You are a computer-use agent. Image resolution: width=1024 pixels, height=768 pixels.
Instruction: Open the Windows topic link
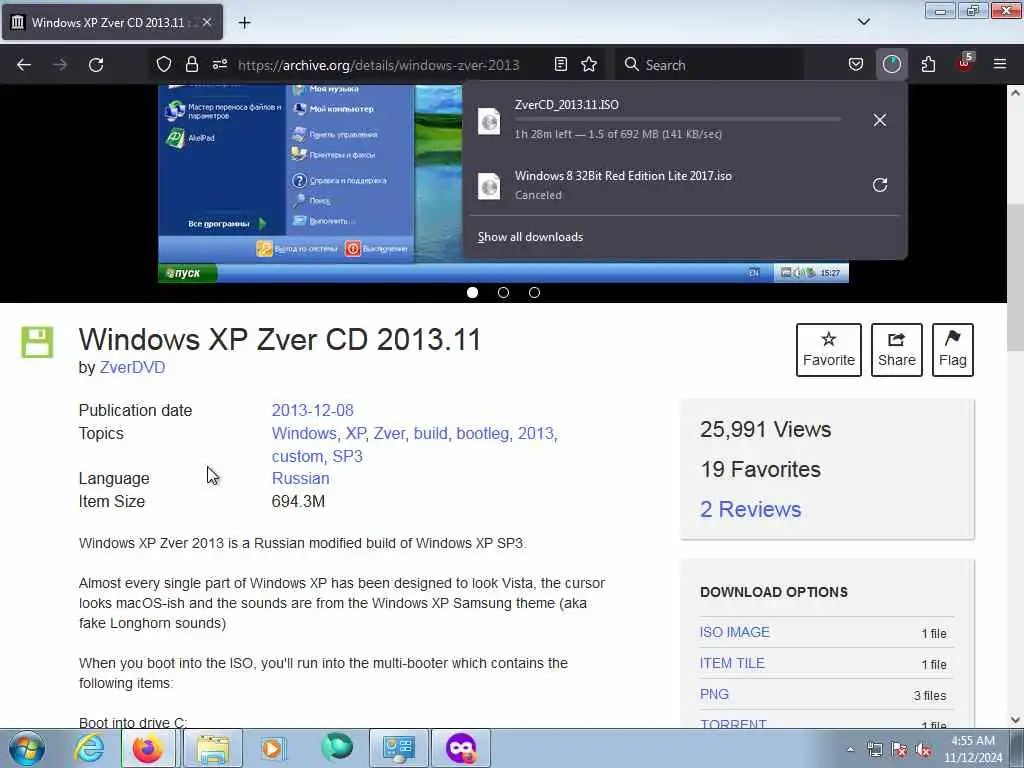(304, 434)
